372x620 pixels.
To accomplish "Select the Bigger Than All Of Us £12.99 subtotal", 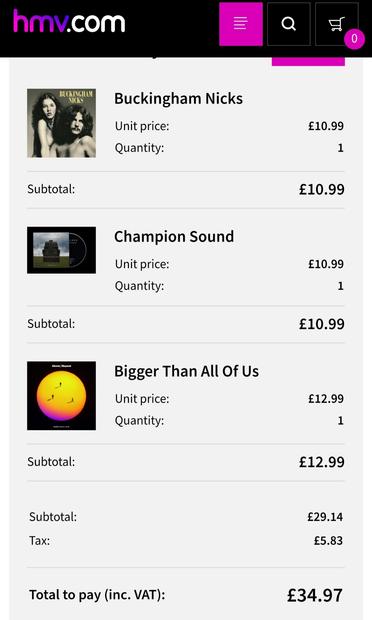I will (x=321, y=462).
